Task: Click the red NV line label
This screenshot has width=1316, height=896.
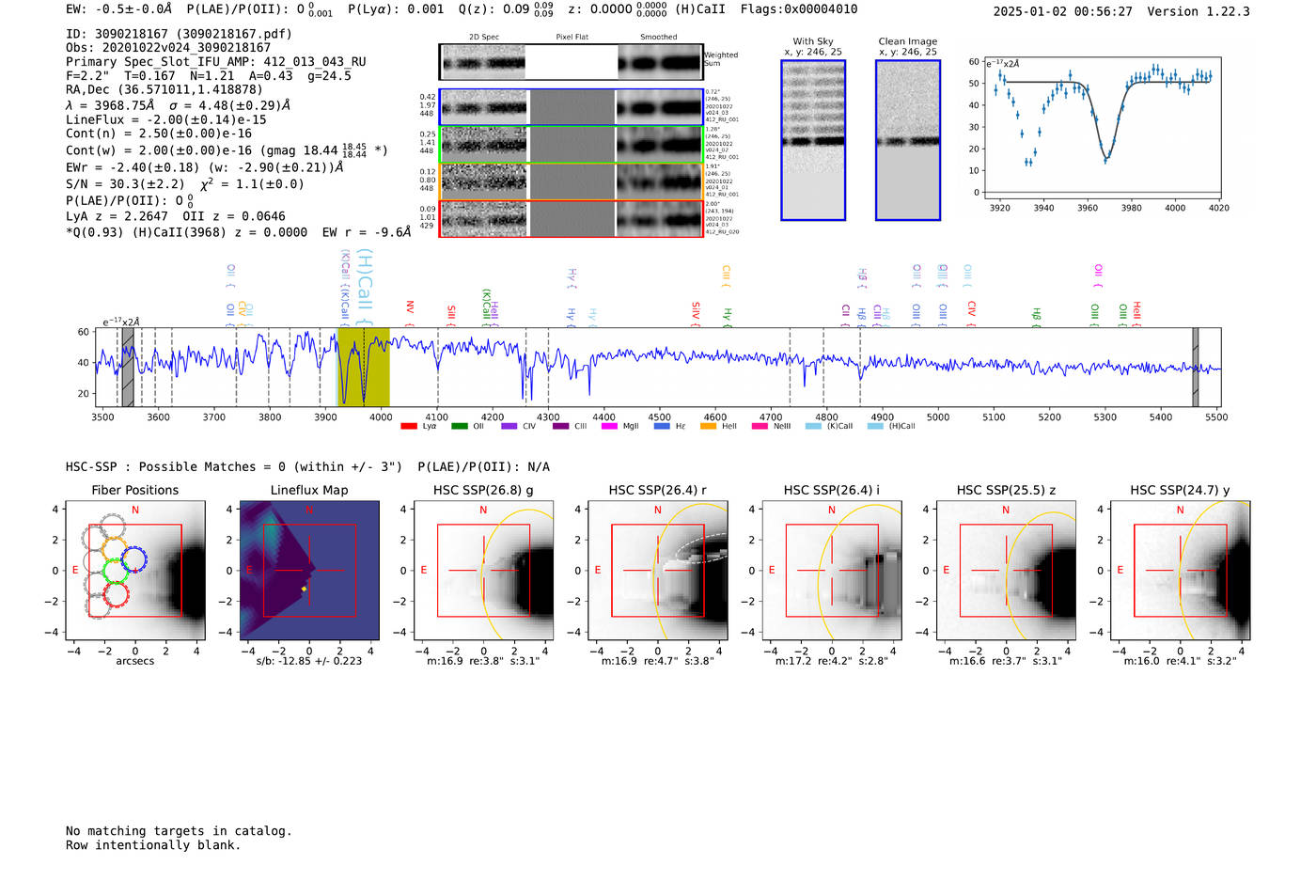Action: pyautogui.click(x=410, y=312)
